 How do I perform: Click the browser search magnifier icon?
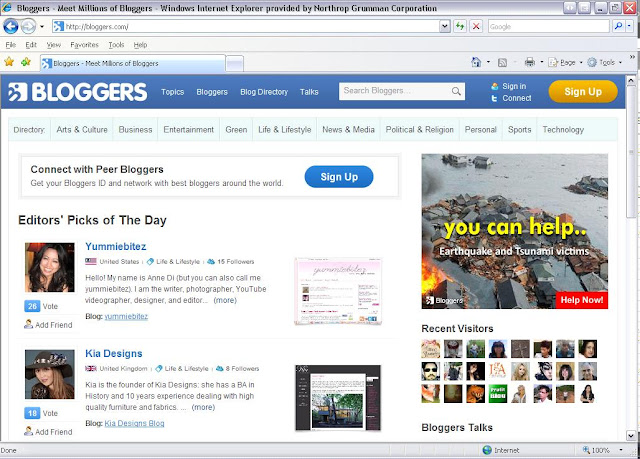(618, 27)
